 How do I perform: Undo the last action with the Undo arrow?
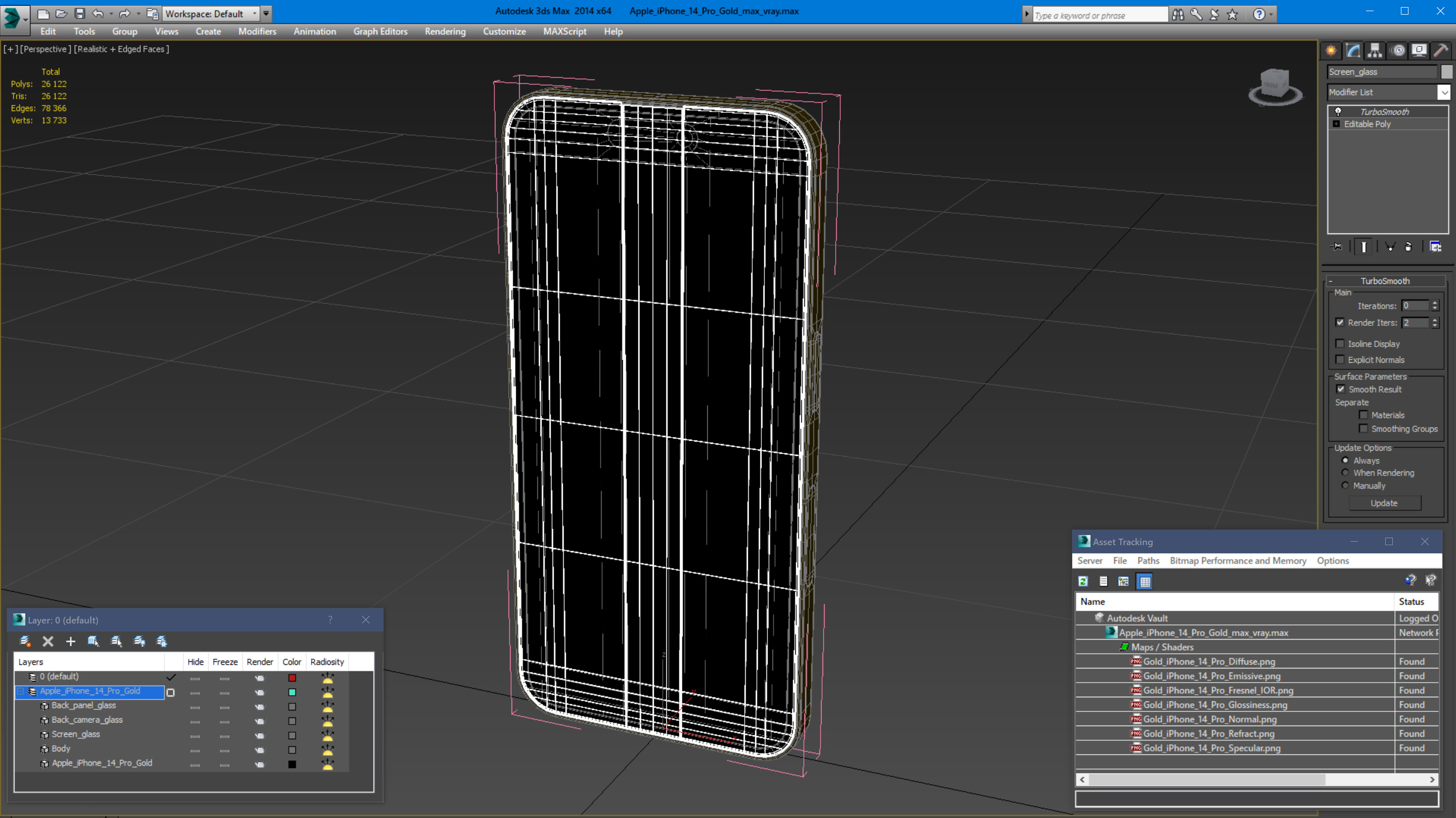(x=98, y=14)
